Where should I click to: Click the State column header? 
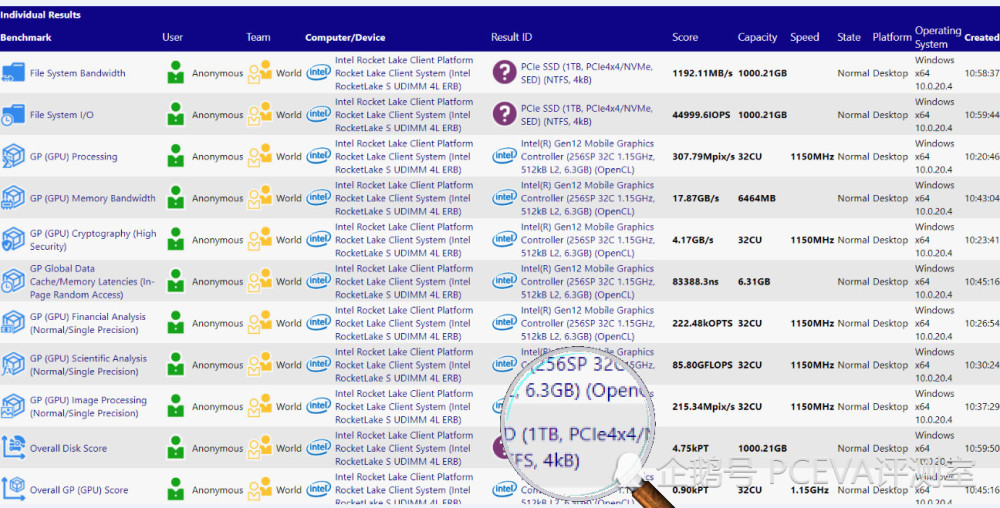[849, 38]
